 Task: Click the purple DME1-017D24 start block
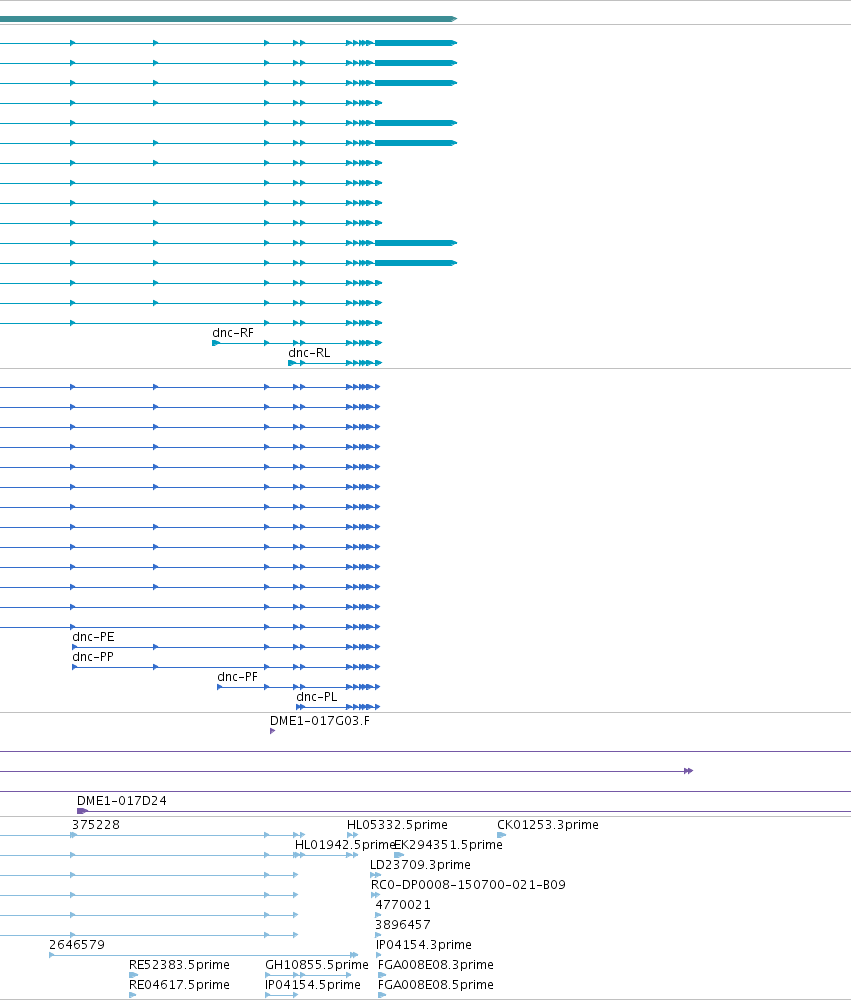click(82, 811)
